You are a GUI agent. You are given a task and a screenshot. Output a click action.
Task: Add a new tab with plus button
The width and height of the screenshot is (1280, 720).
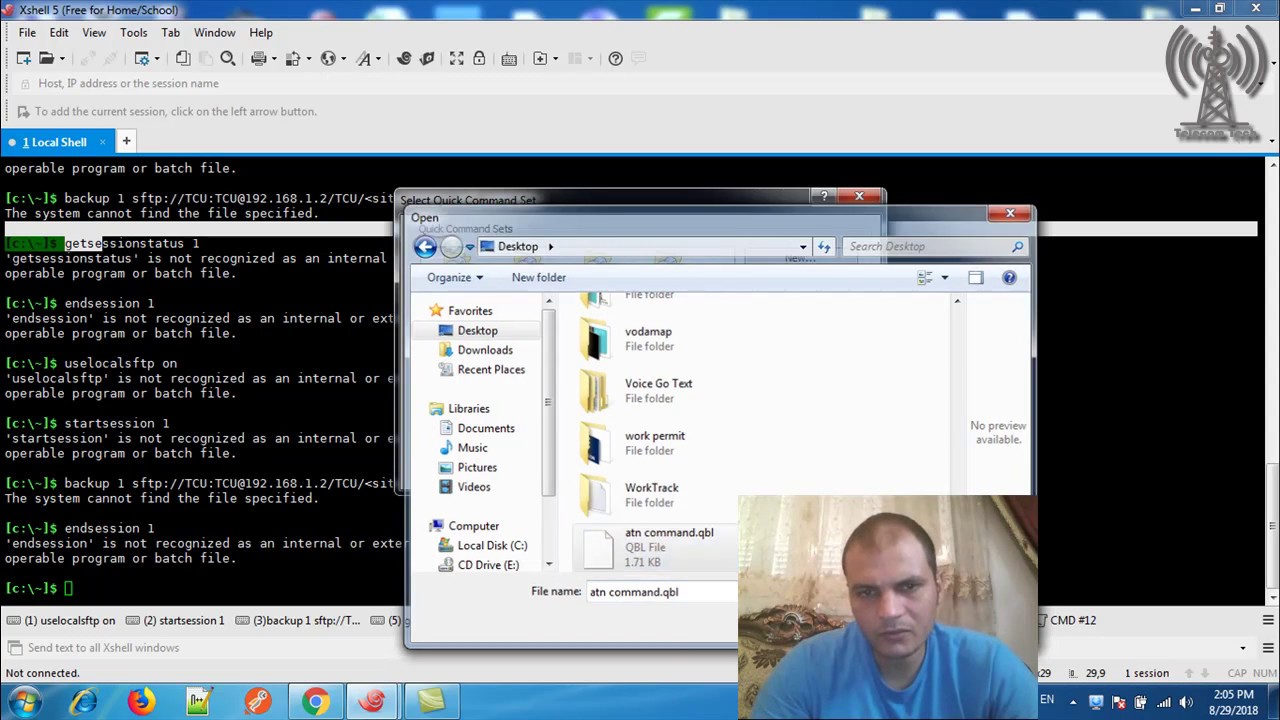(x=126, y=141)
